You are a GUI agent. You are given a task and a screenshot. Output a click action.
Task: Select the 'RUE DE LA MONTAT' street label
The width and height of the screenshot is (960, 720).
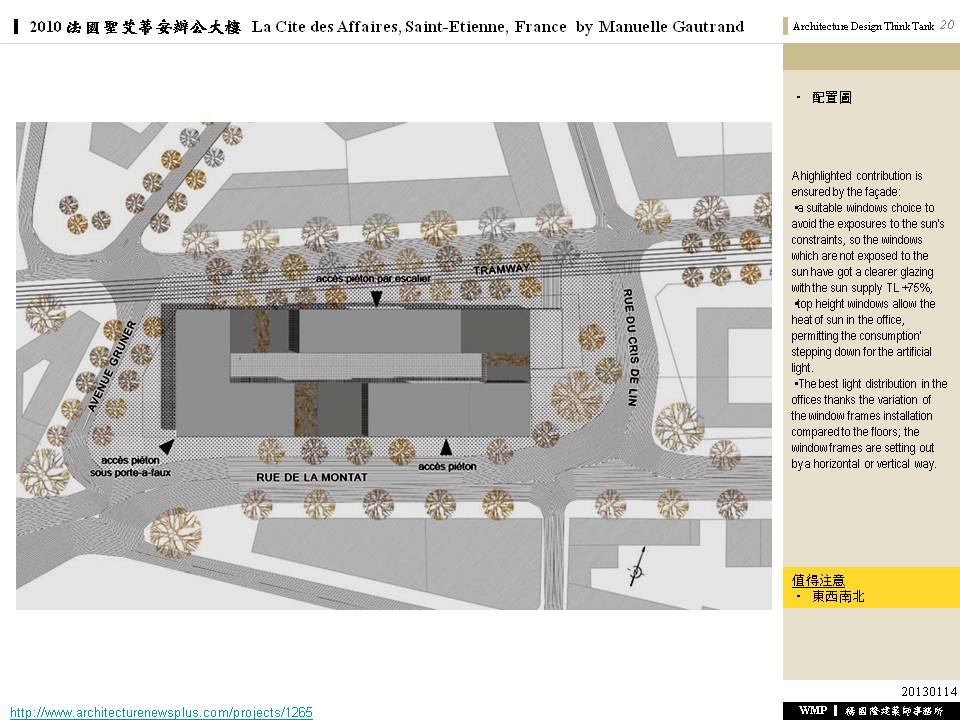[x=311, y=478]
